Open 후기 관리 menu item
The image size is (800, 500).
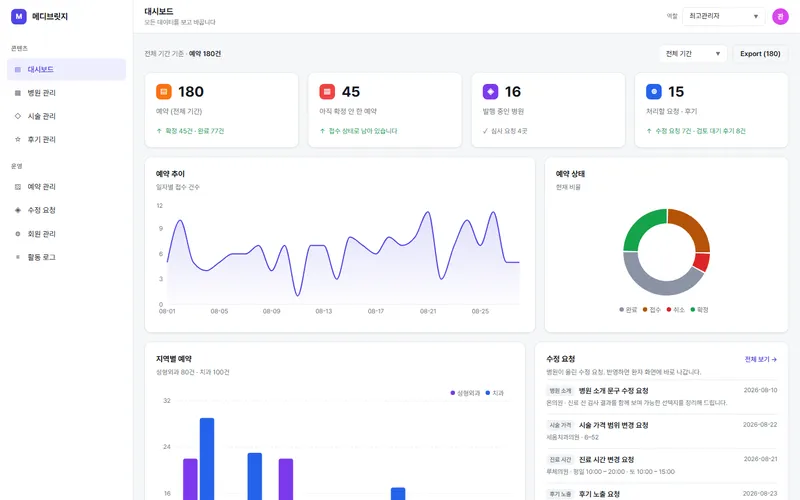66,139
